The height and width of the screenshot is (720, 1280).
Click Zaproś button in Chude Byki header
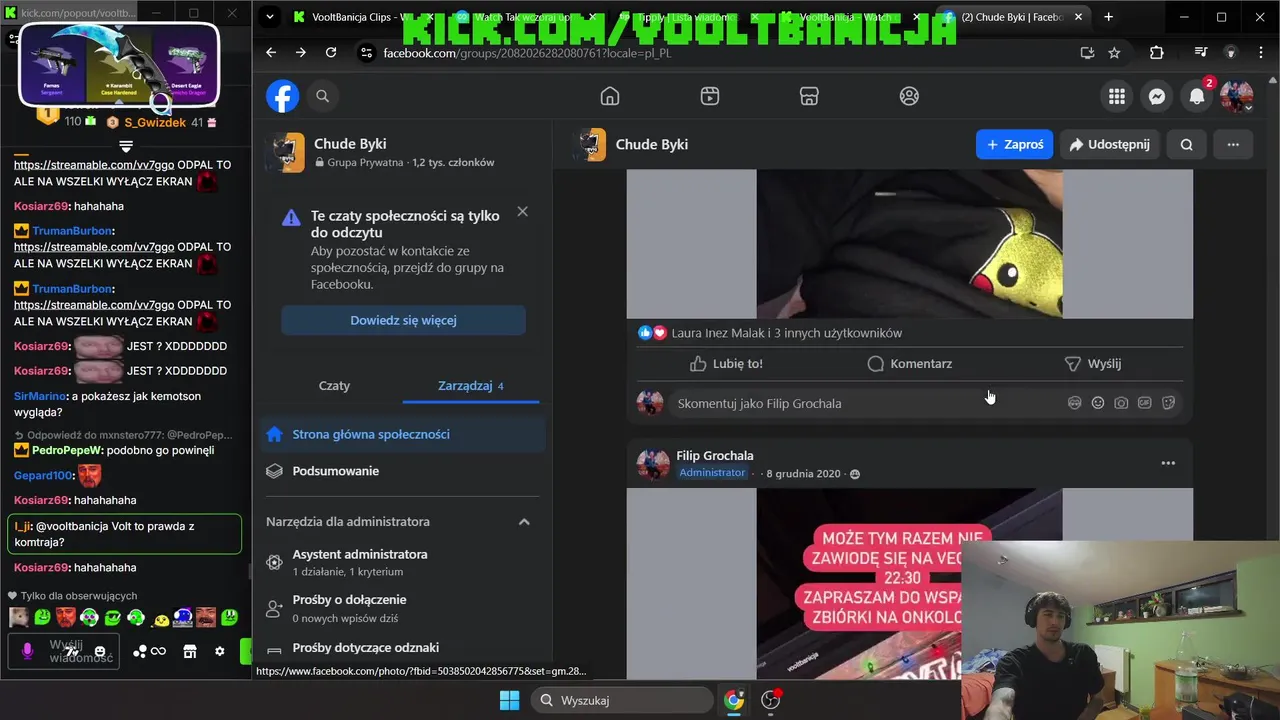tap(1014, 144)
